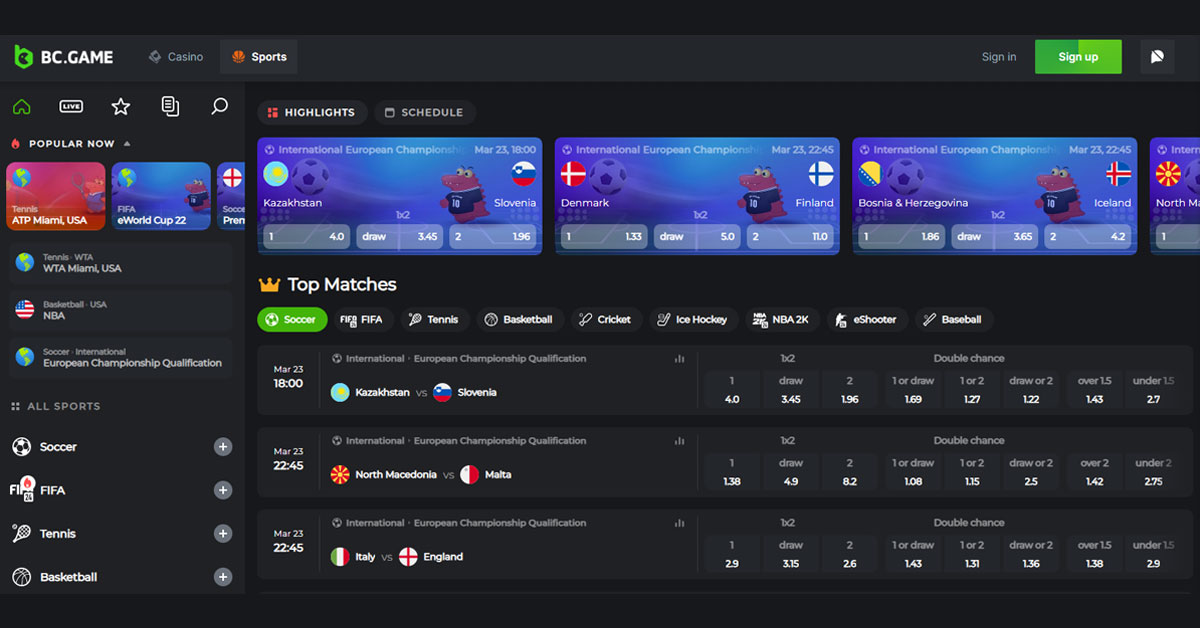The width and height of the screenshot is (1200, 628).
Task: Open the North Macedonia vs Malta match
Action: tap(421, 475)
